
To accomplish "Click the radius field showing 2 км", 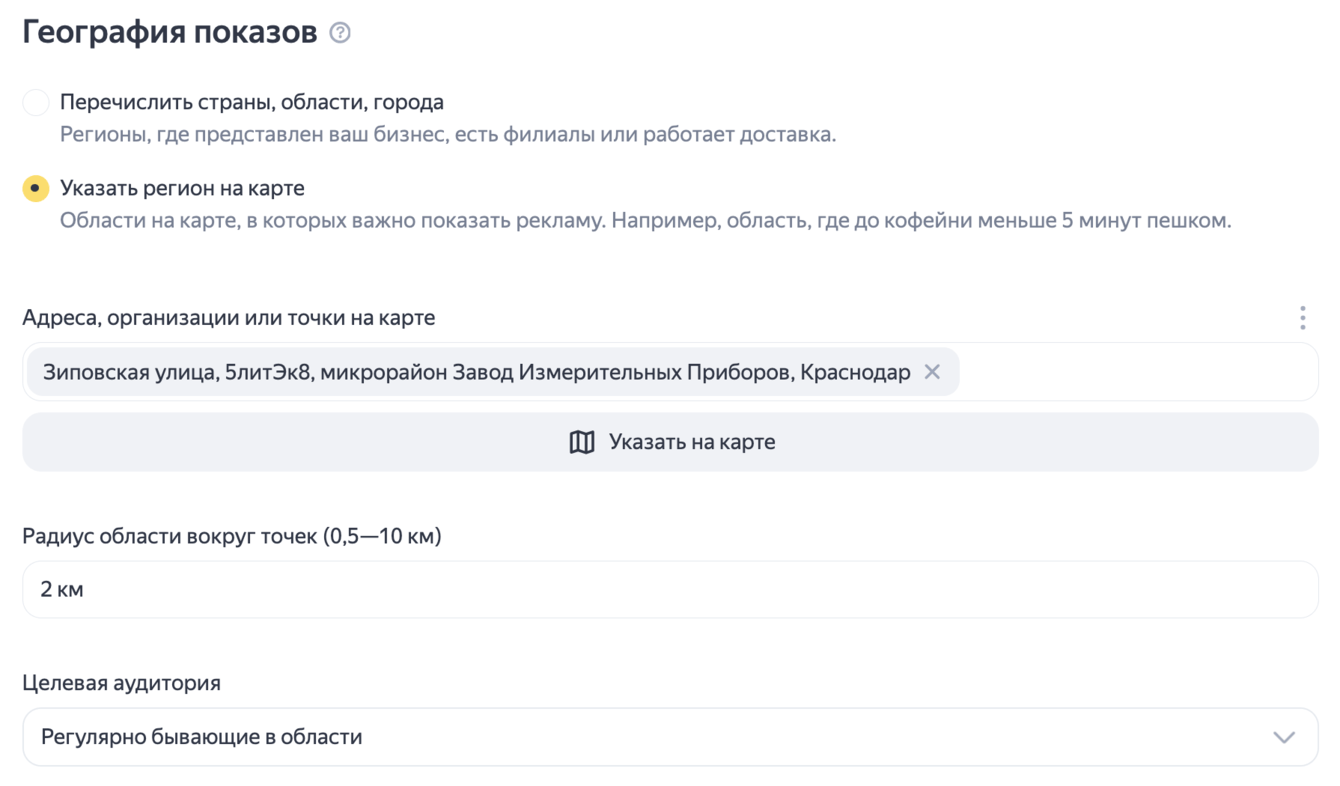I will [670, 589].
